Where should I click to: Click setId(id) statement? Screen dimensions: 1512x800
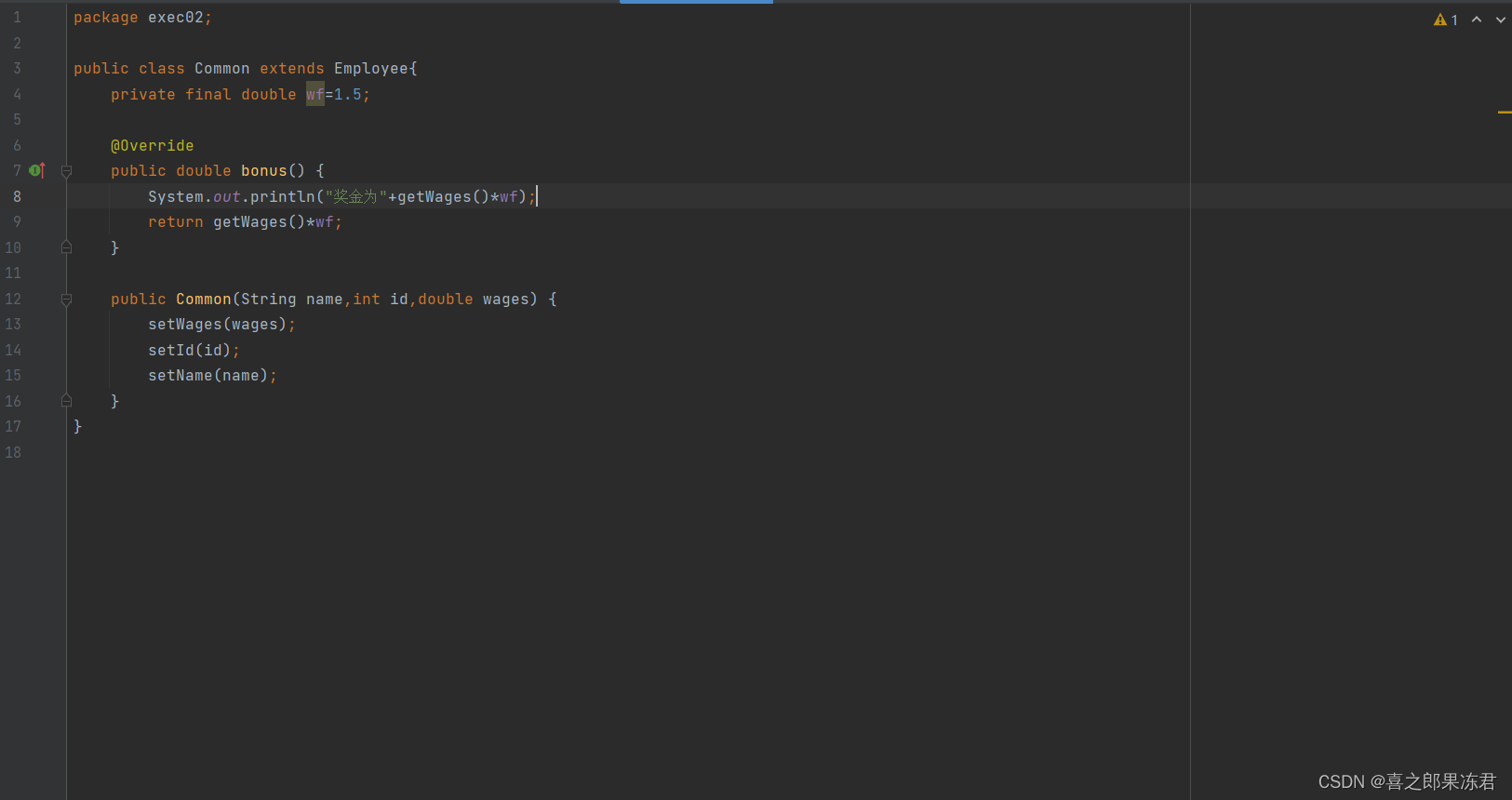tap(194, 351)
